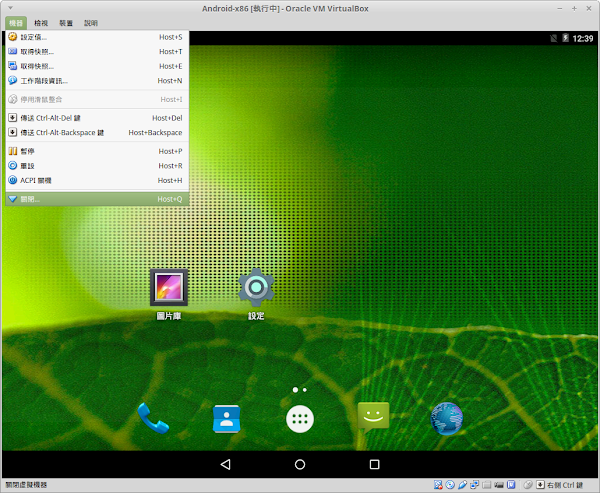Choose 傳送 Ctrl-Alt-Del 鍵 menu entry

tap(97, 118)
